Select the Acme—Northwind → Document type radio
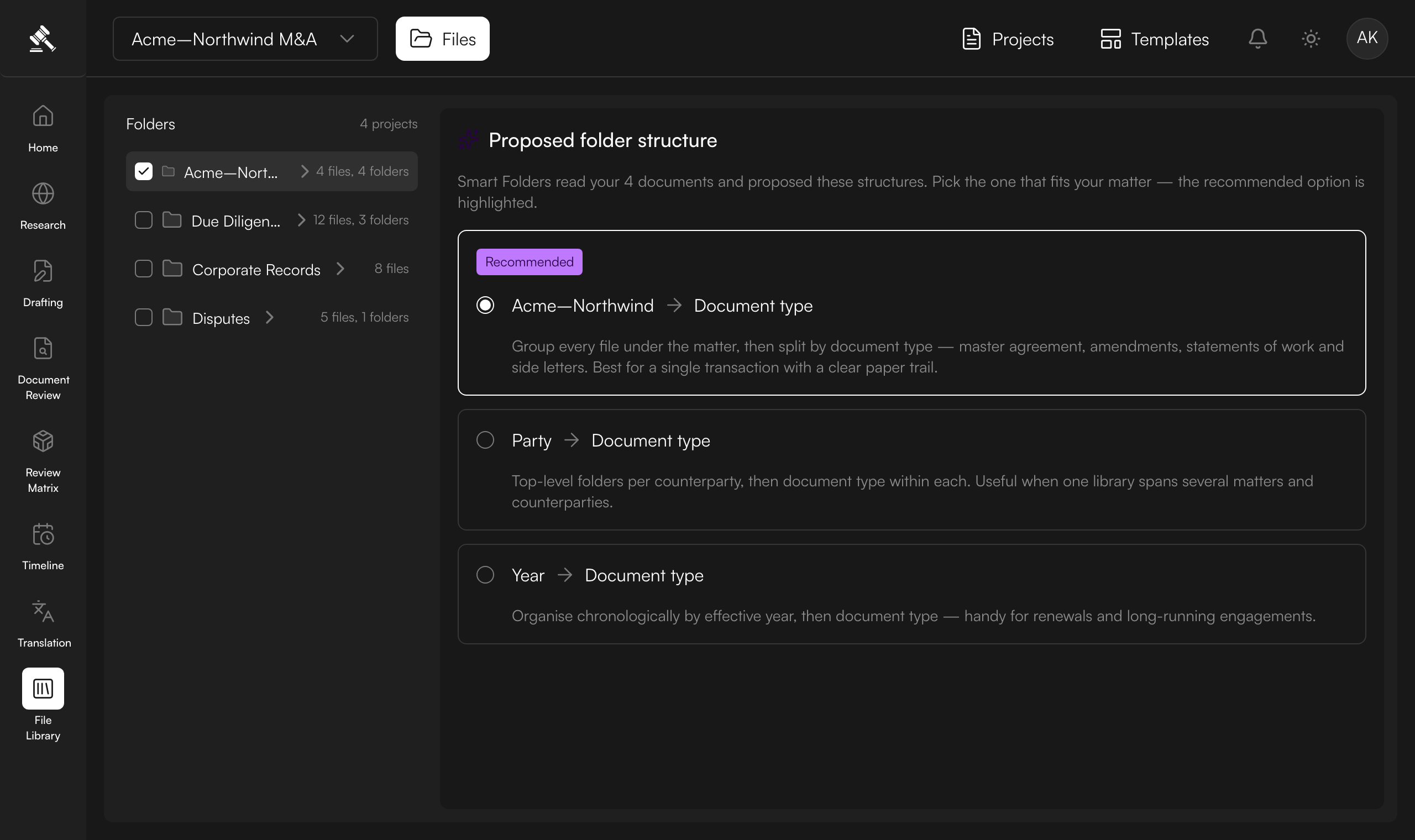Image resolution: width=1415 pixels, height=840 pixels. pos(485,305)
